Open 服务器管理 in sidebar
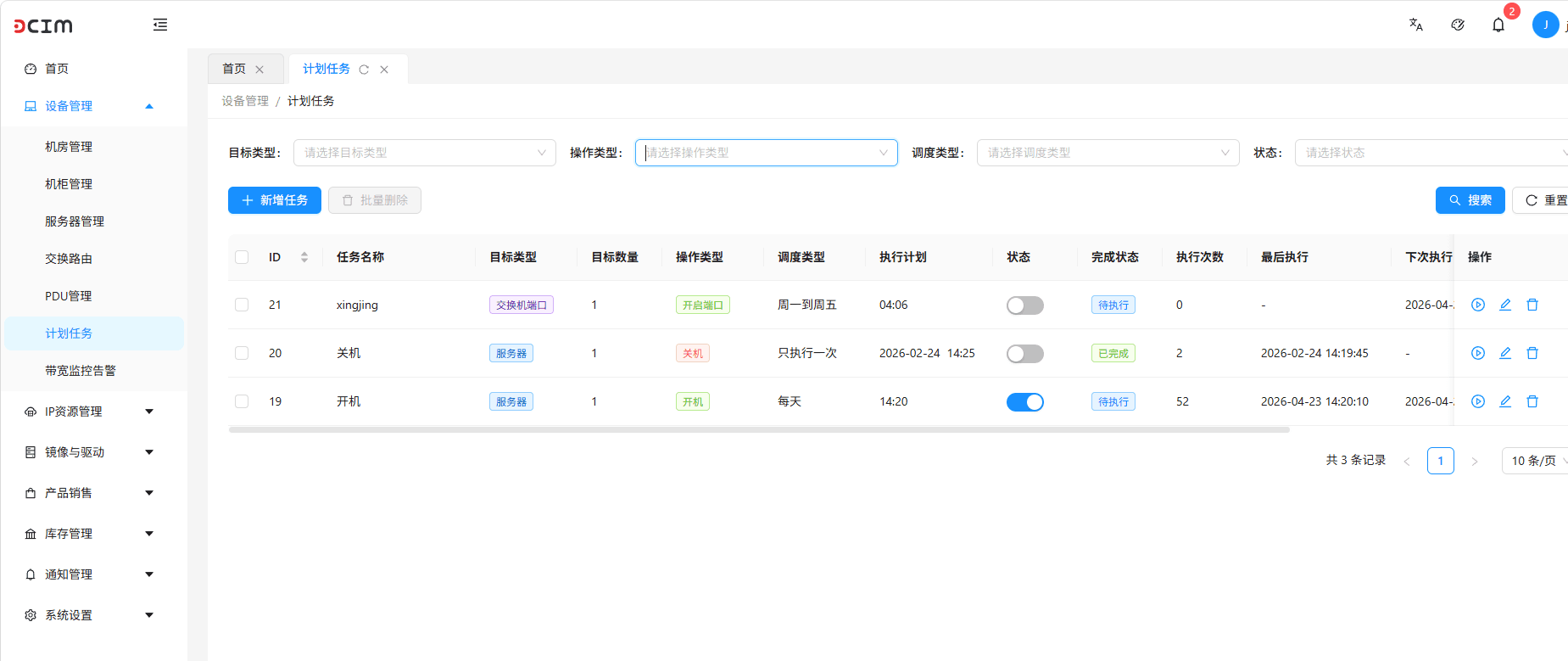The height and width of the screenshot is (661, 1568). [92, 221]
